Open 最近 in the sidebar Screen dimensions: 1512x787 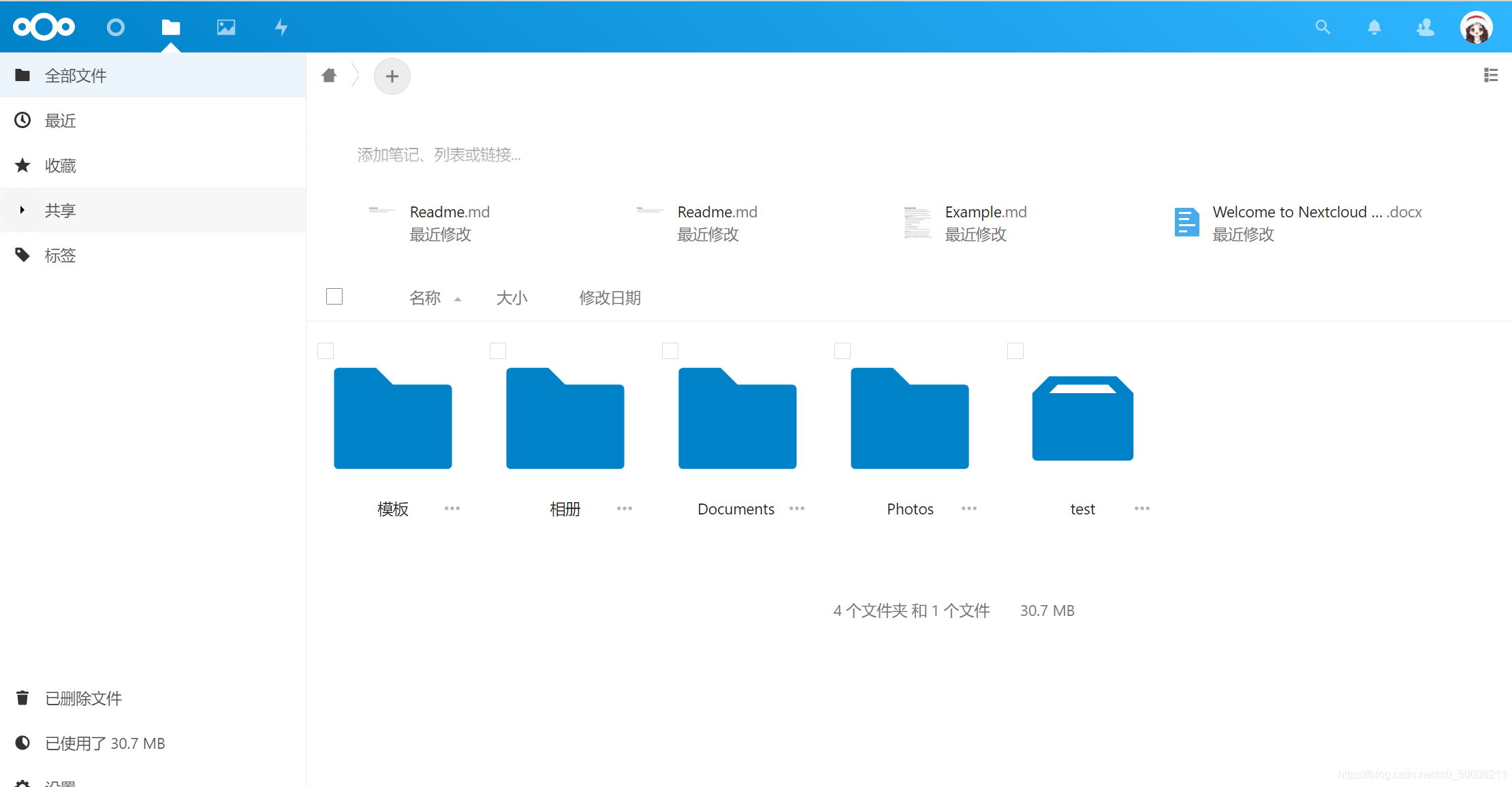(x=60, y=121)
